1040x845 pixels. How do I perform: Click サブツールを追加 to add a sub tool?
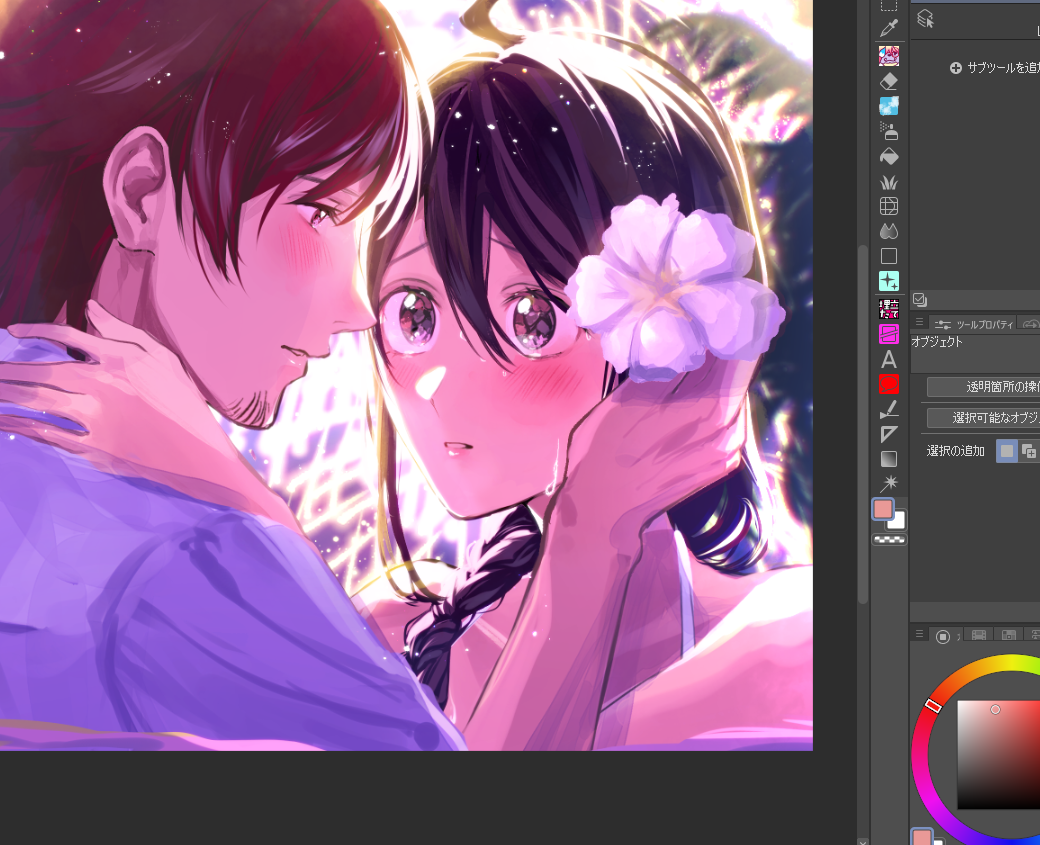pyautogui.click(x=995, y=68)
